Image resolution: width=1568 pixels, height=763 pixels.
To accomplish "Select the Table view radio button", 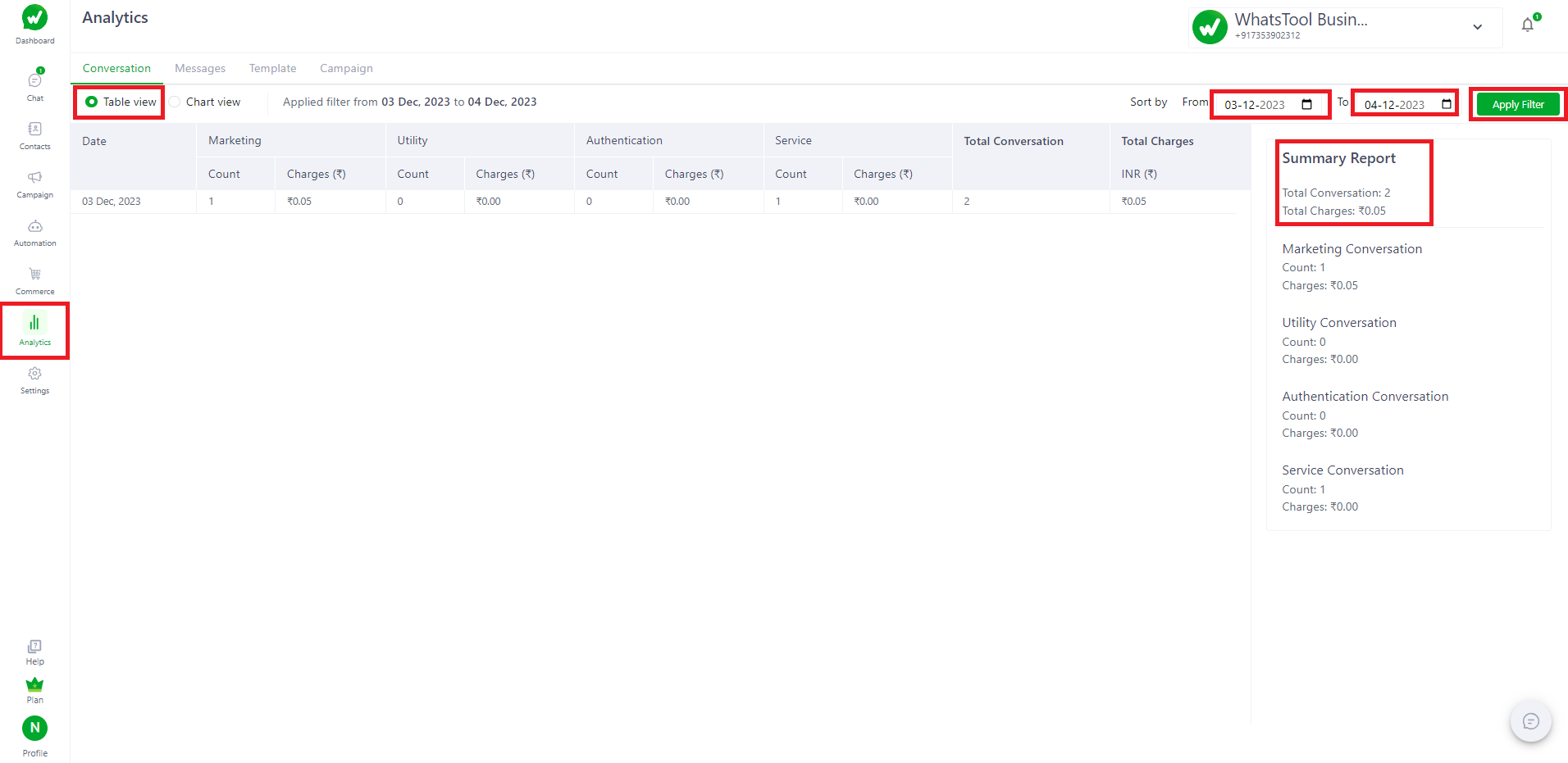I will coord(91,102).
